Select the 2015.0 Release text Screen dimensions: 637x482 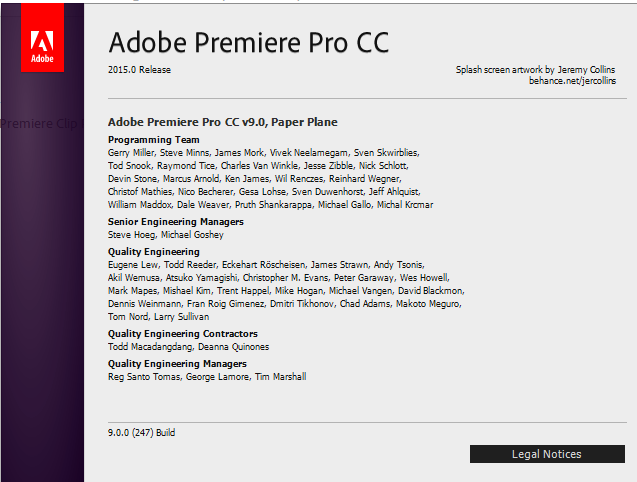pos(139,69)
